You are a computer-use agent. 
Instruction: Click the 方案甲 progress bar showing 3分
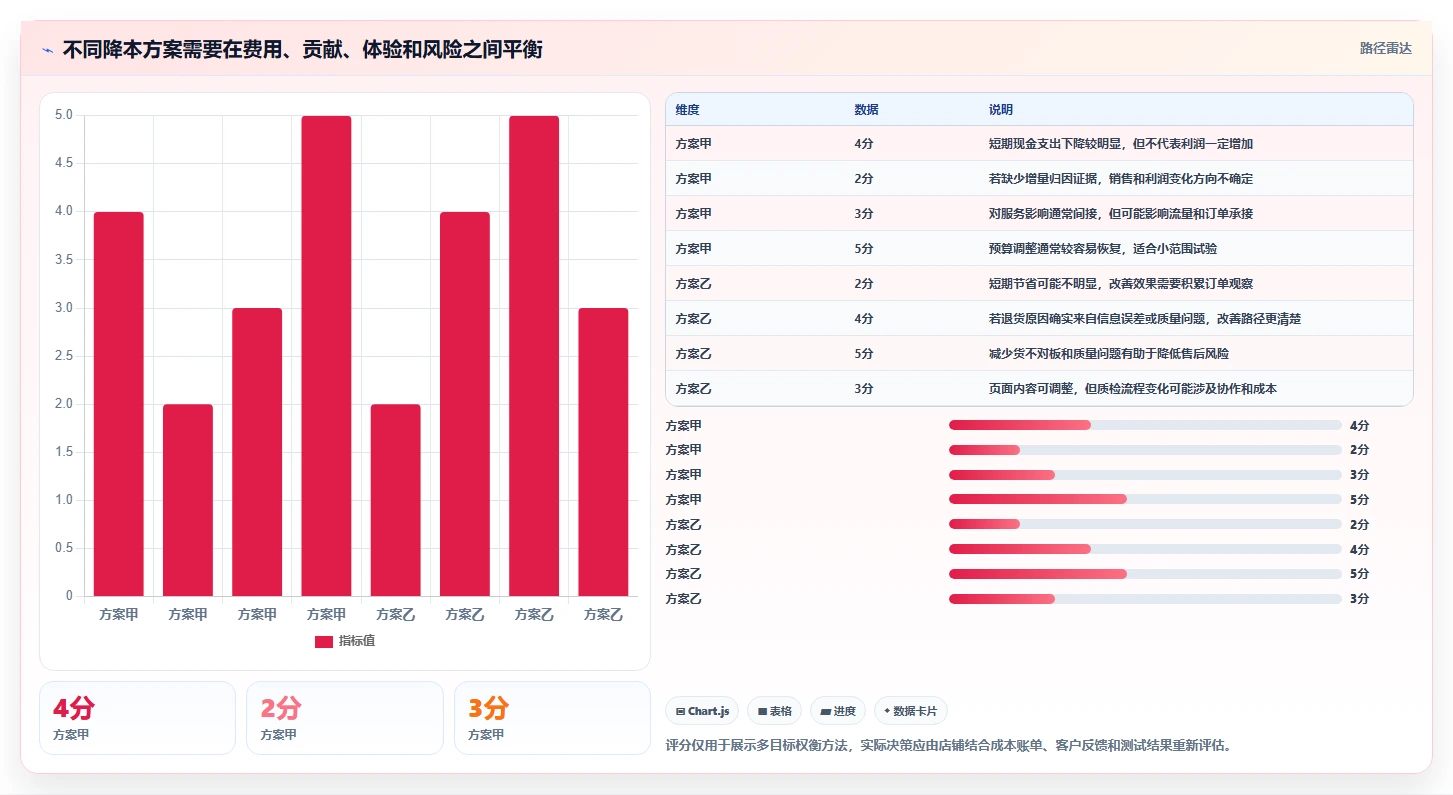pyautogui.click(x=1145, y=475)
